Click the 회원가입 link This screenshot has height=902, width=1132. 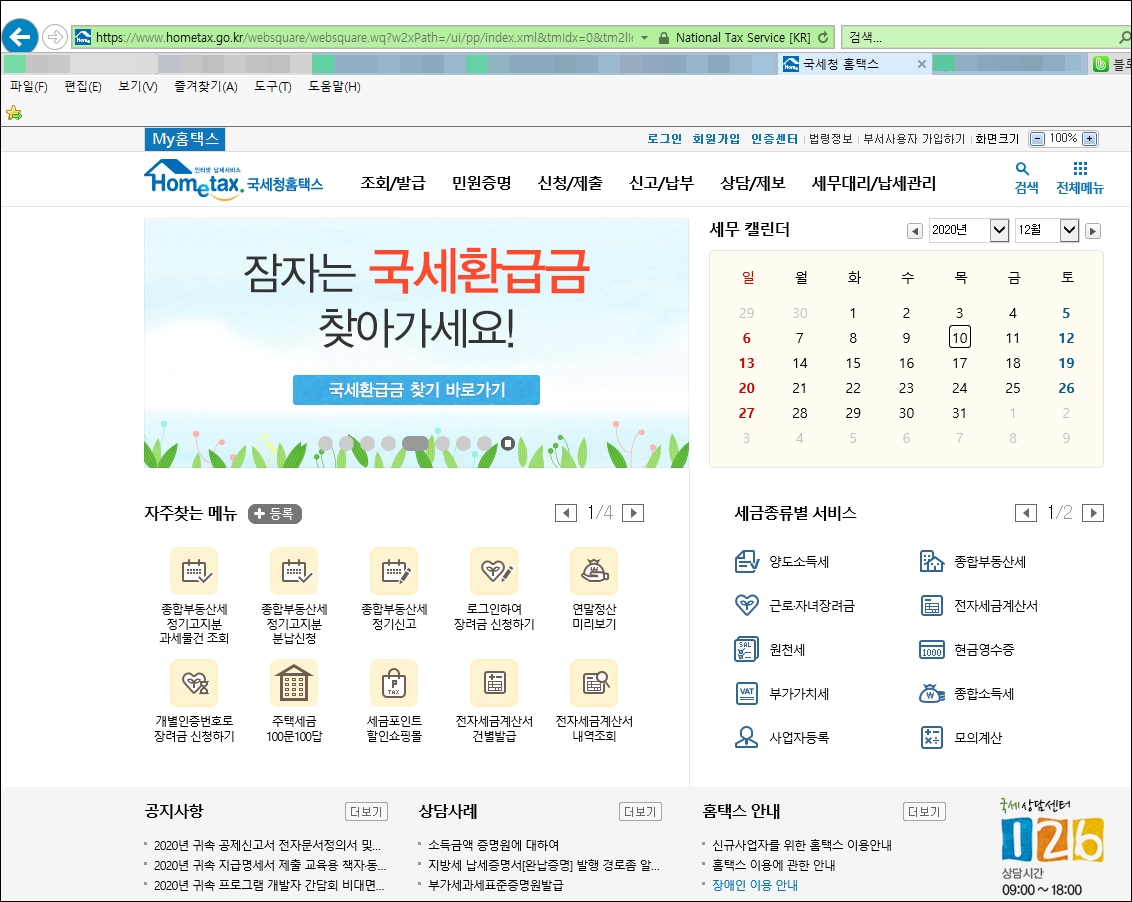716,139
